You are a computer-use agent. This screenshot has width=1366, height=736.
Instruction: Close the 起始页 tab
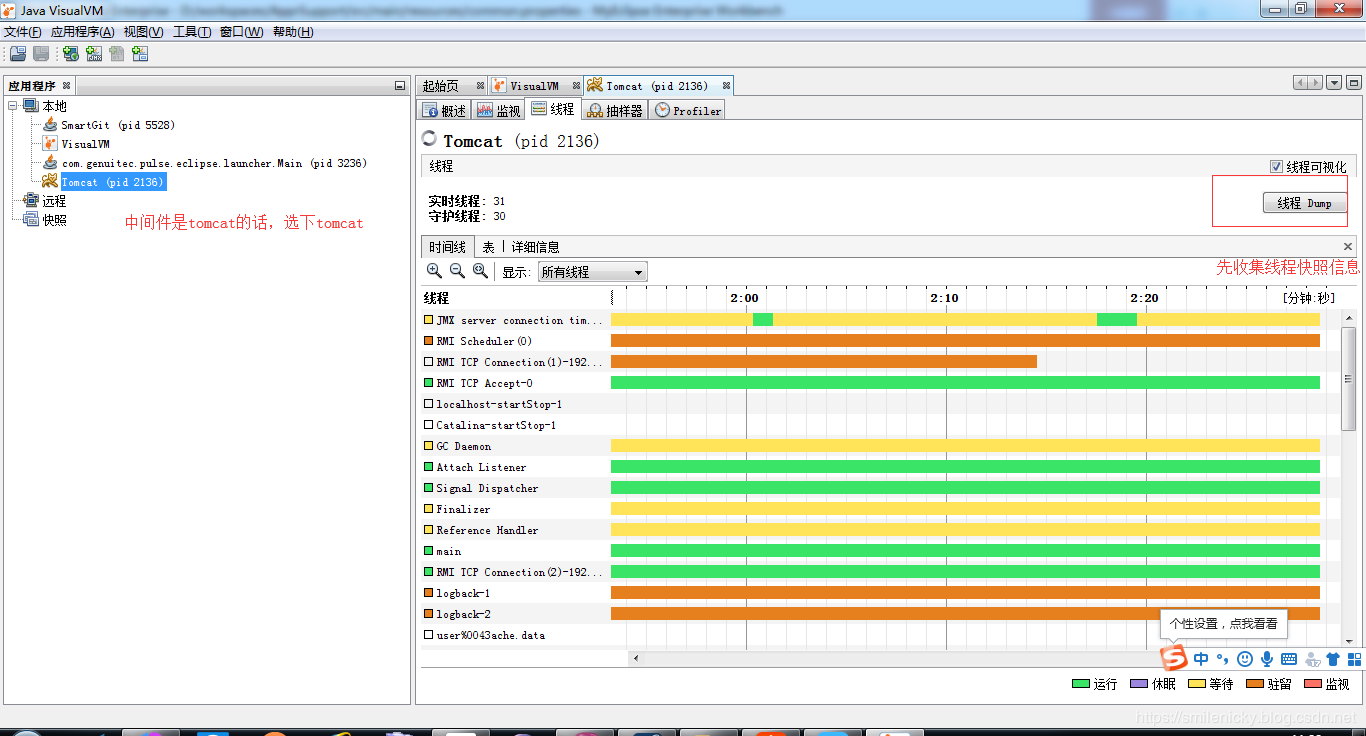pos(481,86)
